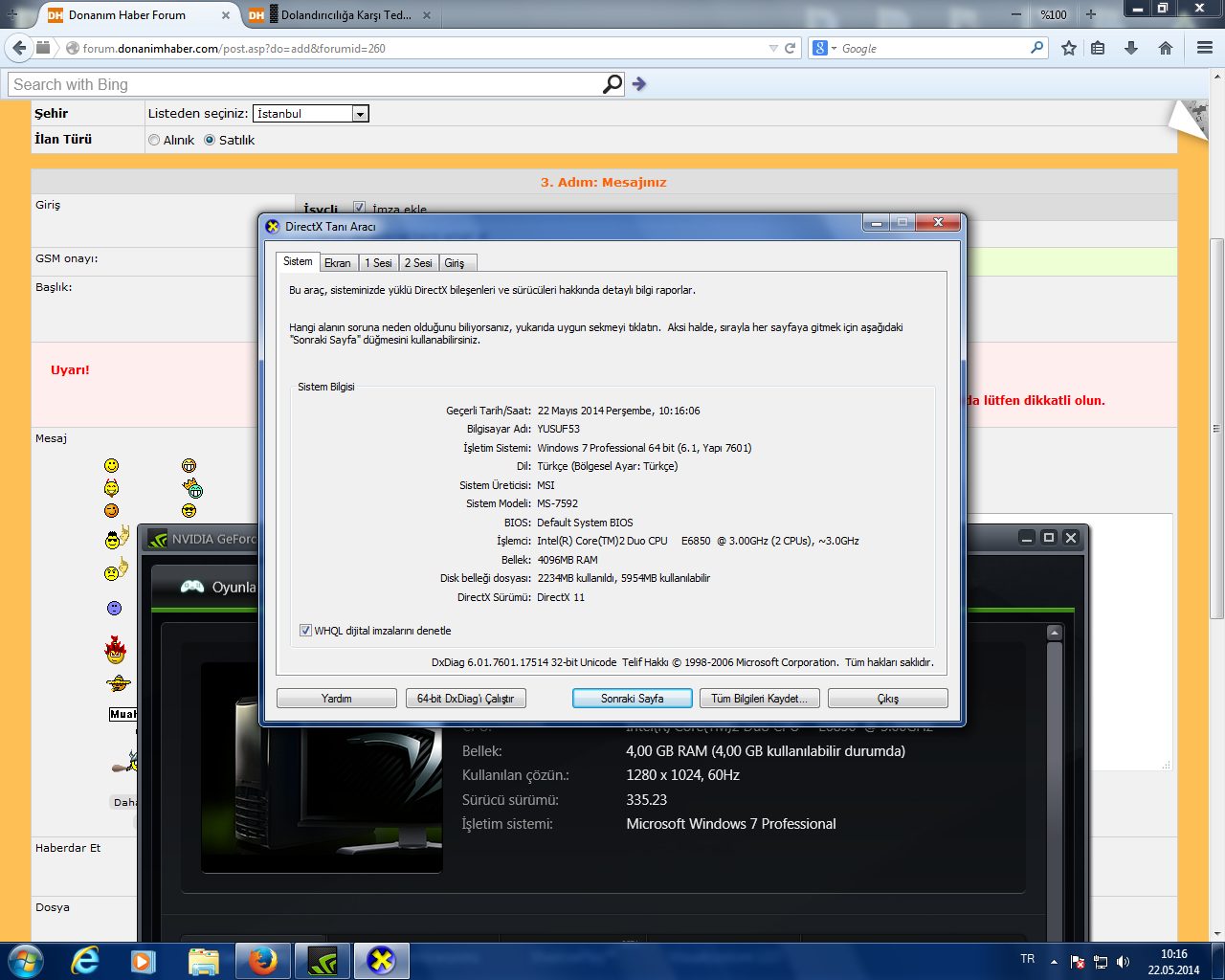
Task: Bookmark page with star icon
Action: (1069, 48)
